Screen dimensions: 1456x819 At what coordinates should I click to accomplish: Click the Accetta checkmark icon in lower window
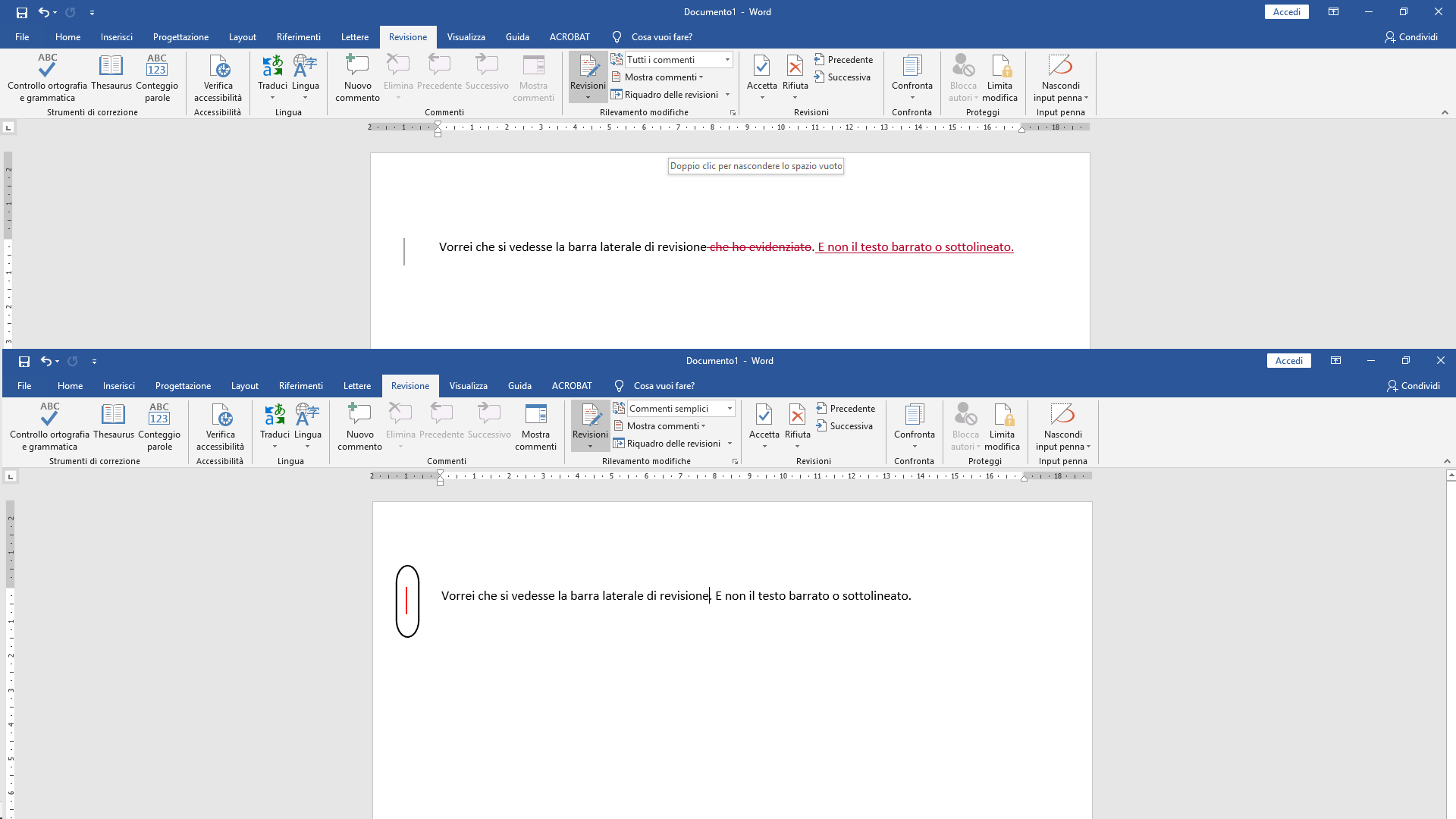(x=764, y=415)
